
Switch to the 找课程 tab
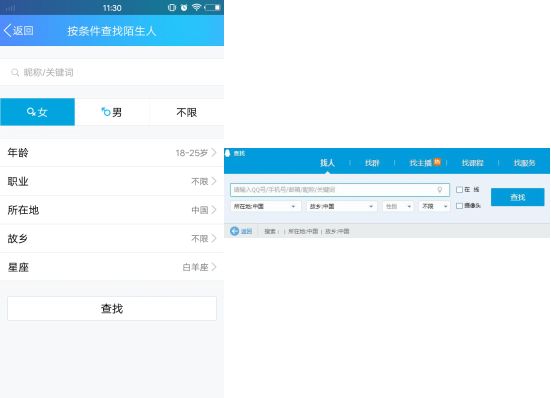[472, 163]
